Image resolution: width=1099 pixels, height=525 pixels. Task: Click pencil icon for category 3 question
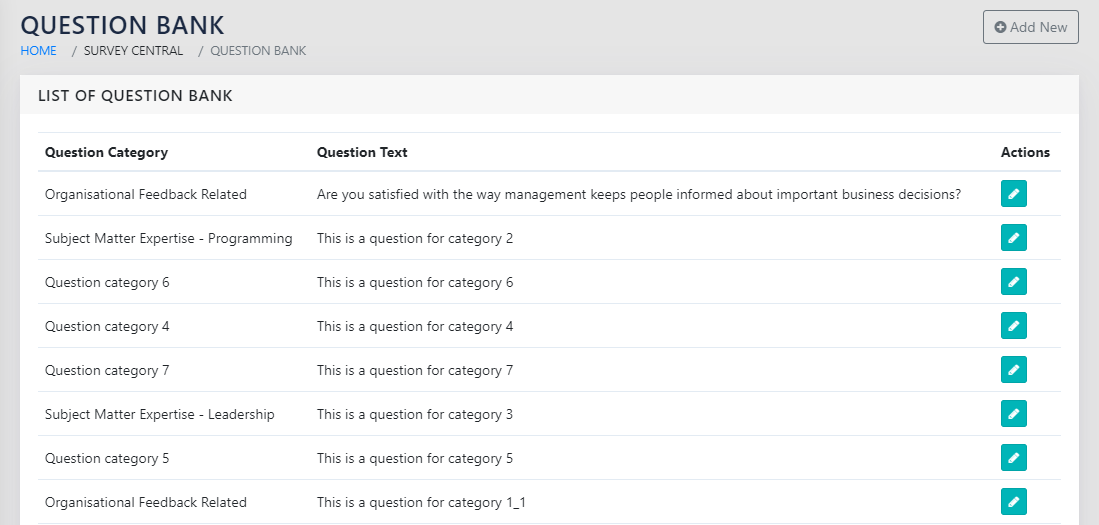click(x=1013, y=414)
